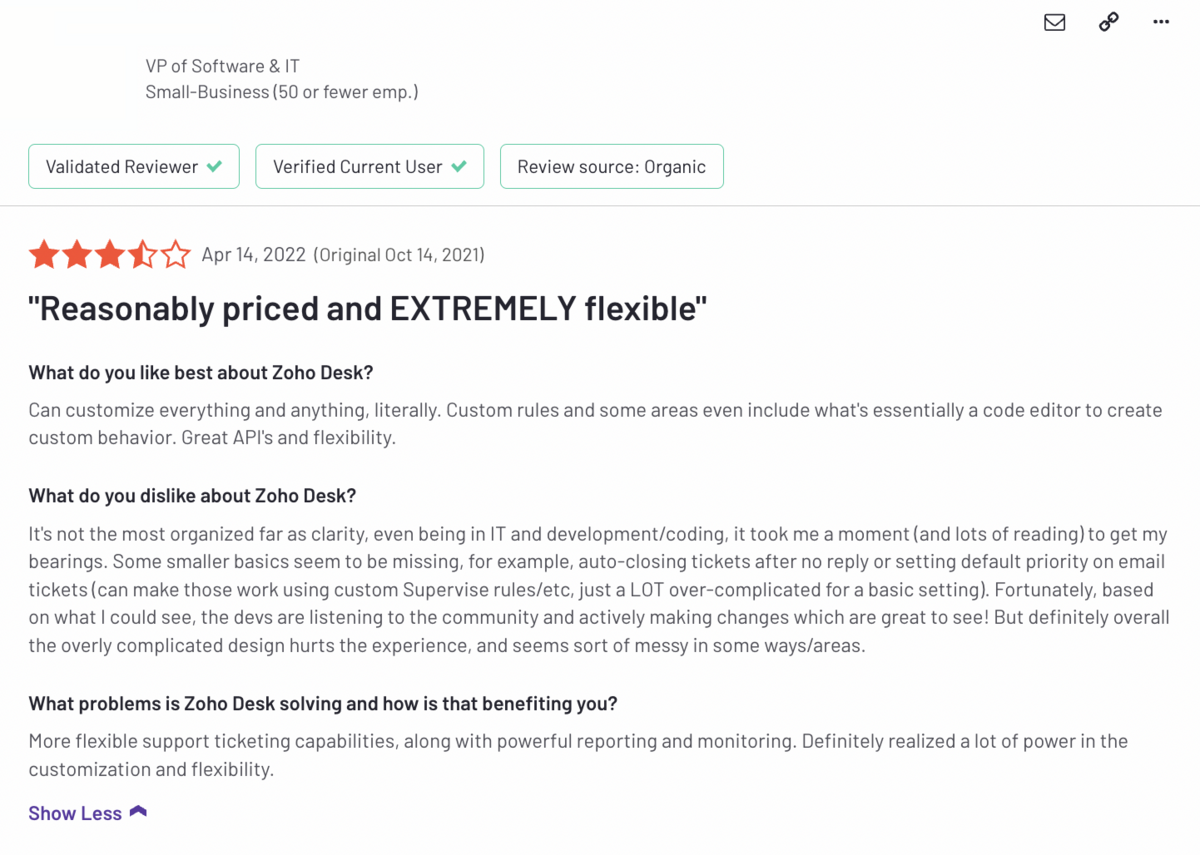This screenshot has width=1200, height=855.
Task: Open the three-dots more options menu
Action: click(1161, 22)
